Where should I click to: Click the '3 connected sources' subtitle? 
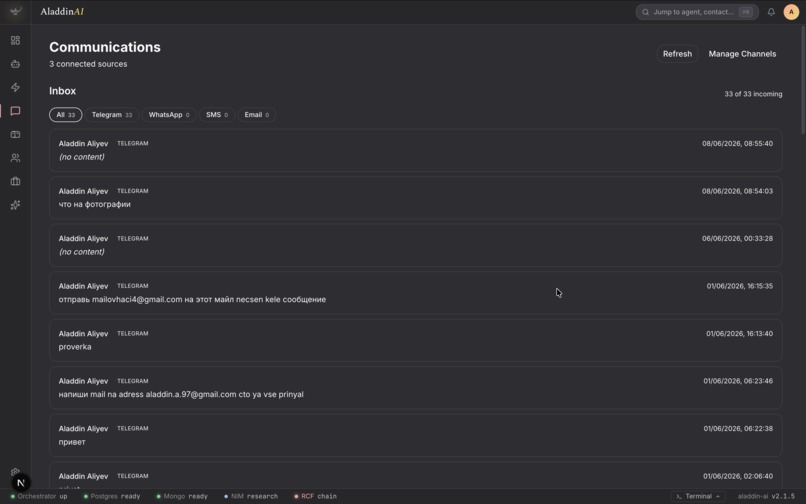(x=88, y=64)
